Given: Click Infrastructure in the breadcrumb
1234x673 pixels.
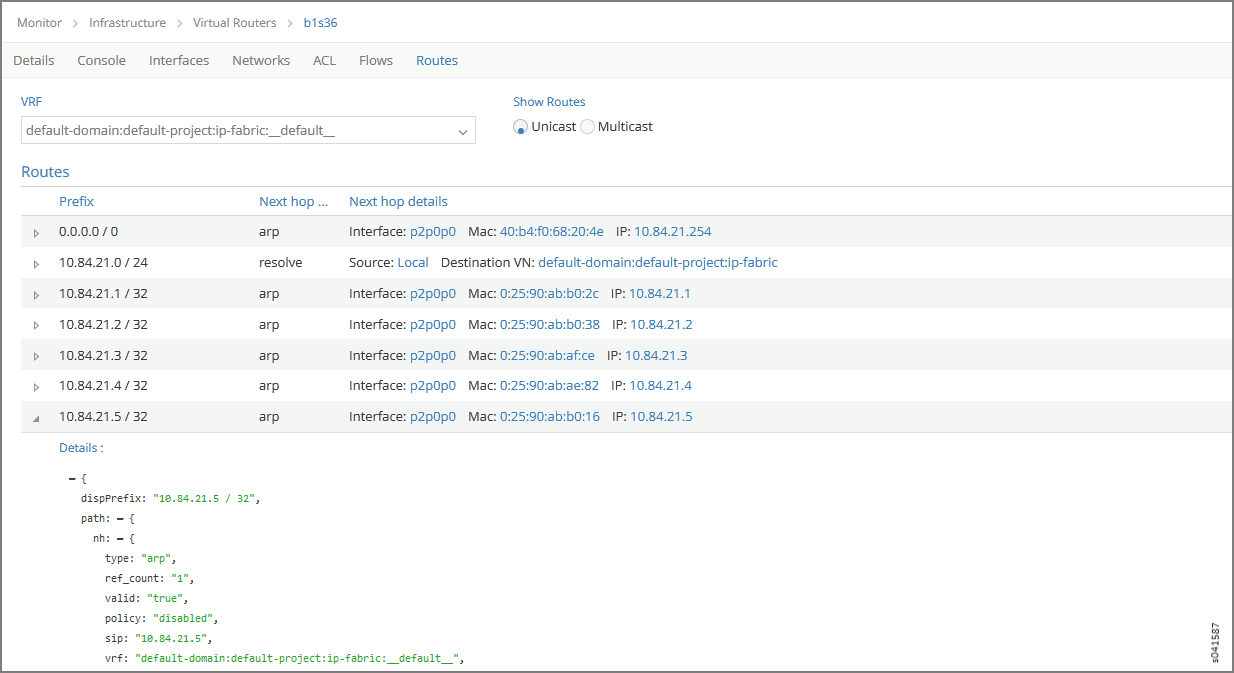Looking at the screenshot, I should [129, 22].
